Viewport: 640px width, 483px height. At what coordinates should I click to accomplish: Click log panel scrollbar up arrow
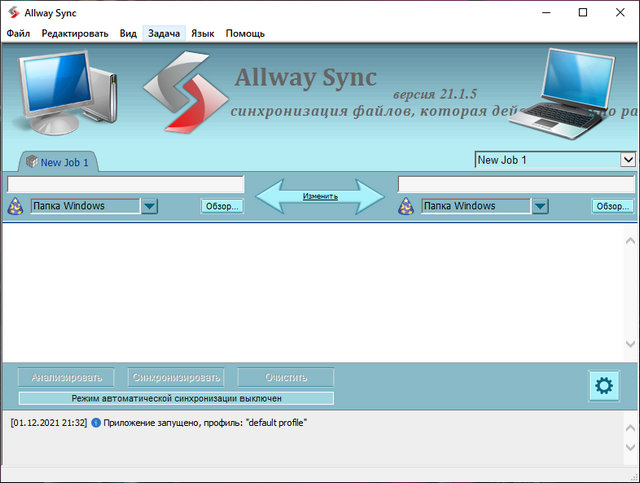click(630, 428)
